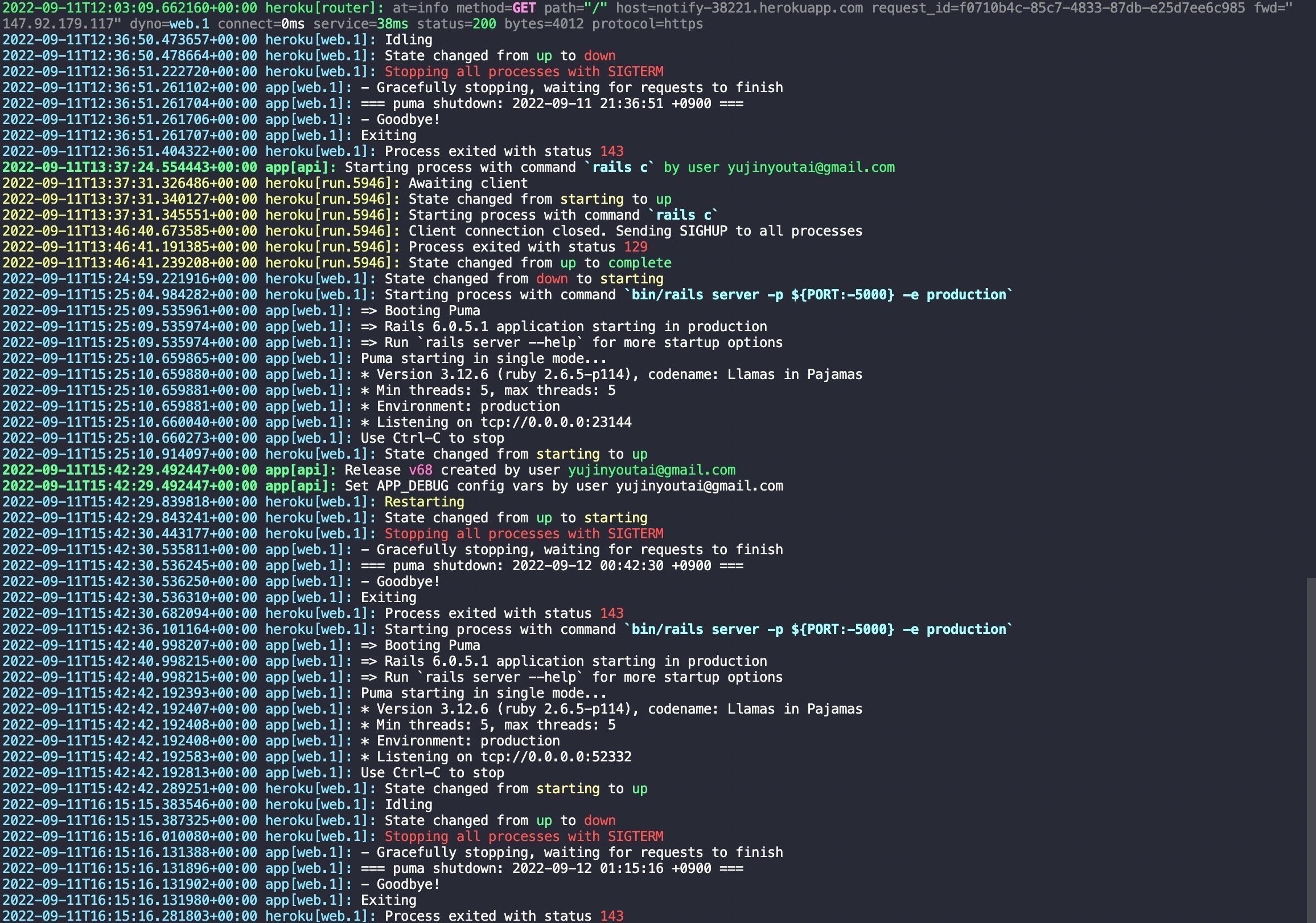This screenshot has width=1316, height=923.
Task: Click the final 'Process exited with status 143' line
Action: 313,916
